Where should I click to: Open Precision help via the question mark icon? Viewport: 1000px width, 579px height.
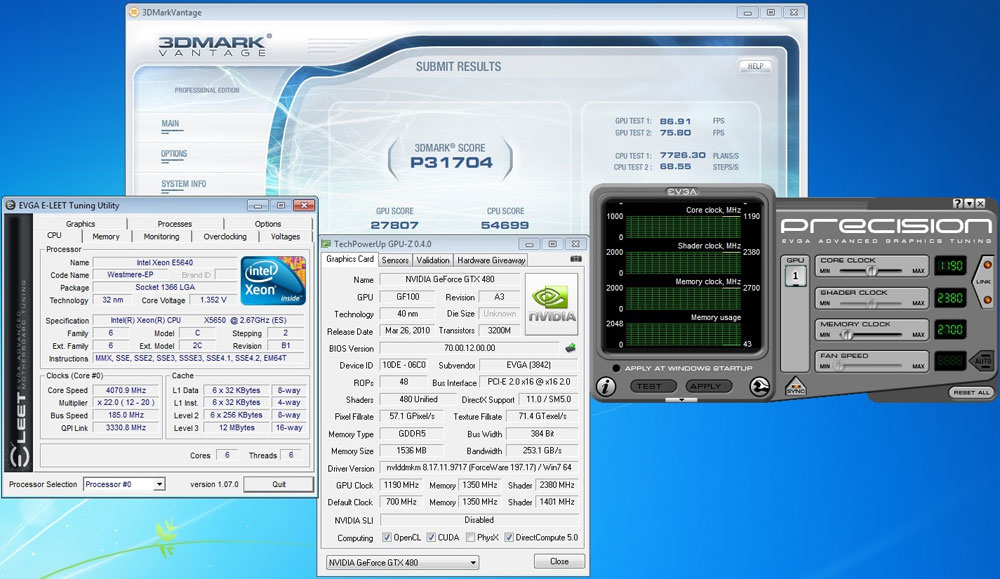coord(956,205)
